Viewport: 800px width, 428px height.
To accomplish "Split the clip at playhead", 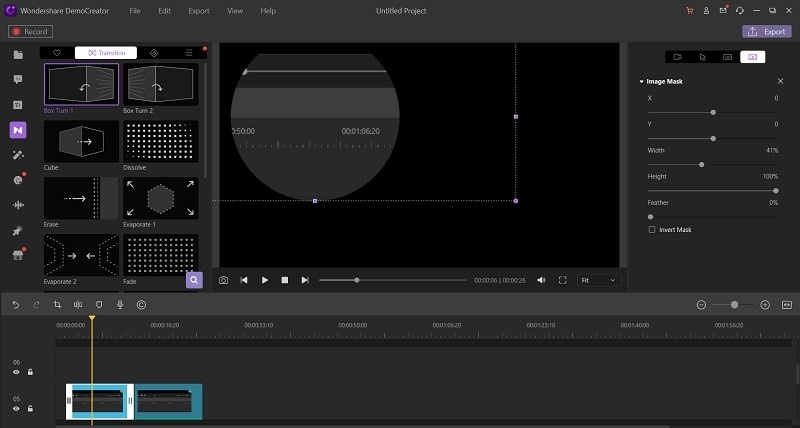I will (x=78, y=305).
